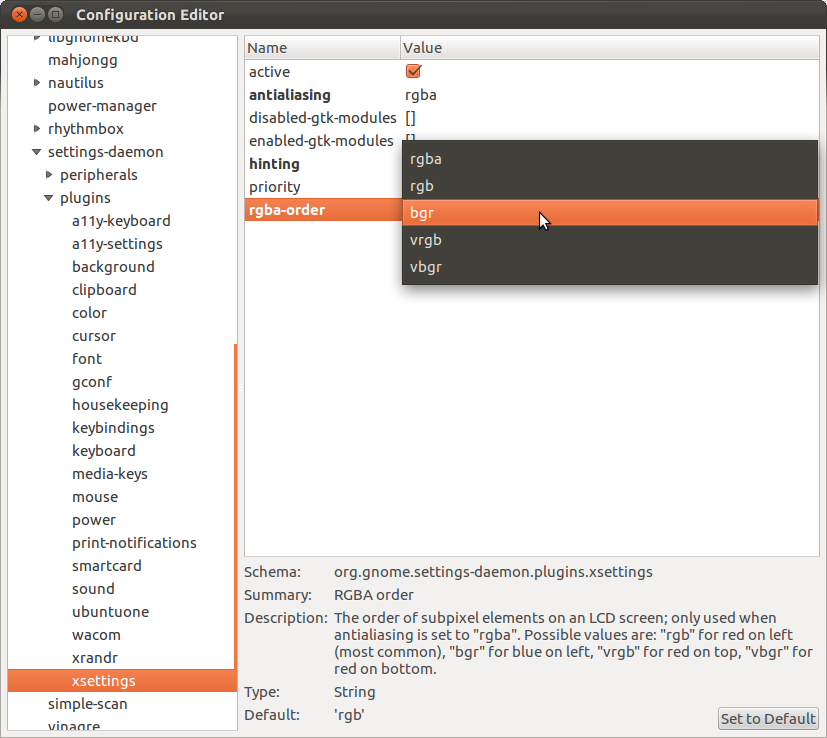Collapse the settings-daemon tree node
The width and height of the screenshot is (827, 738).
pos(37,152)
